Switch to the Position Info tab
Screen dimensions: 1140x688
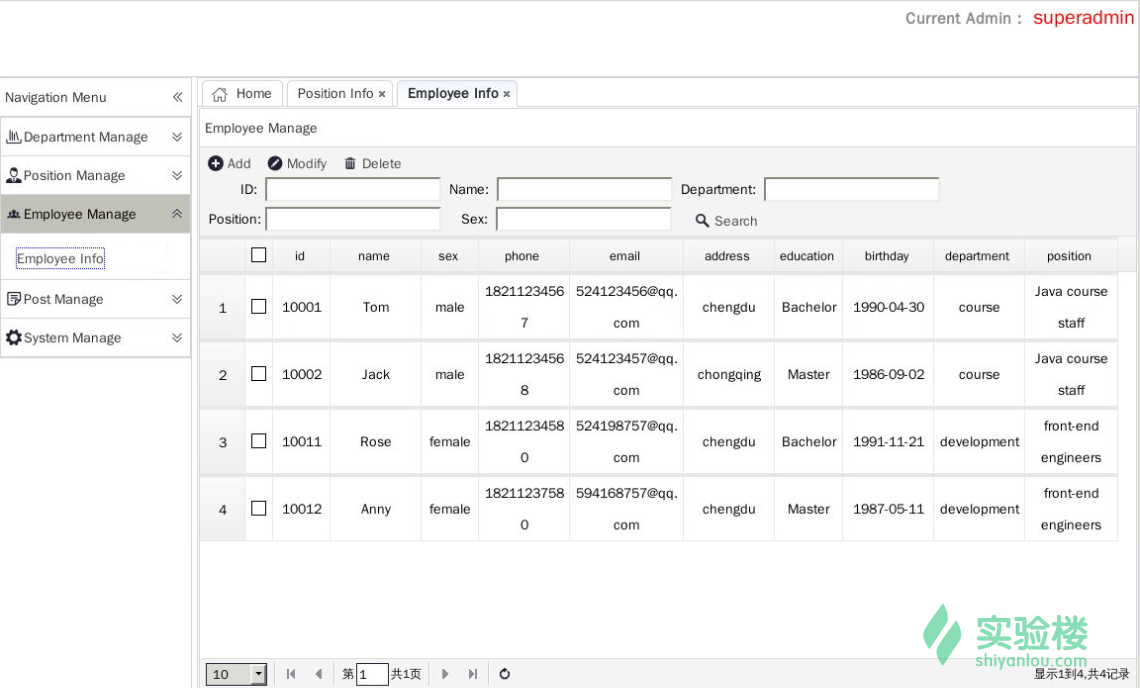[340, 94]
